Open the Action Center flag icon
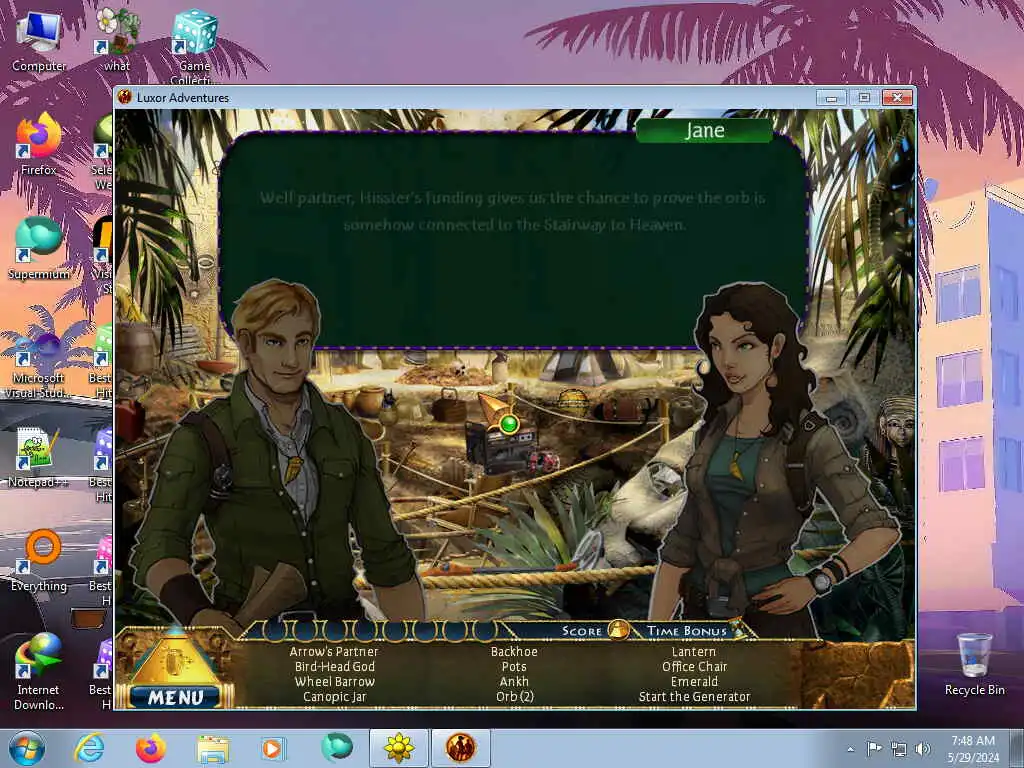 click(x=874, y=748)
